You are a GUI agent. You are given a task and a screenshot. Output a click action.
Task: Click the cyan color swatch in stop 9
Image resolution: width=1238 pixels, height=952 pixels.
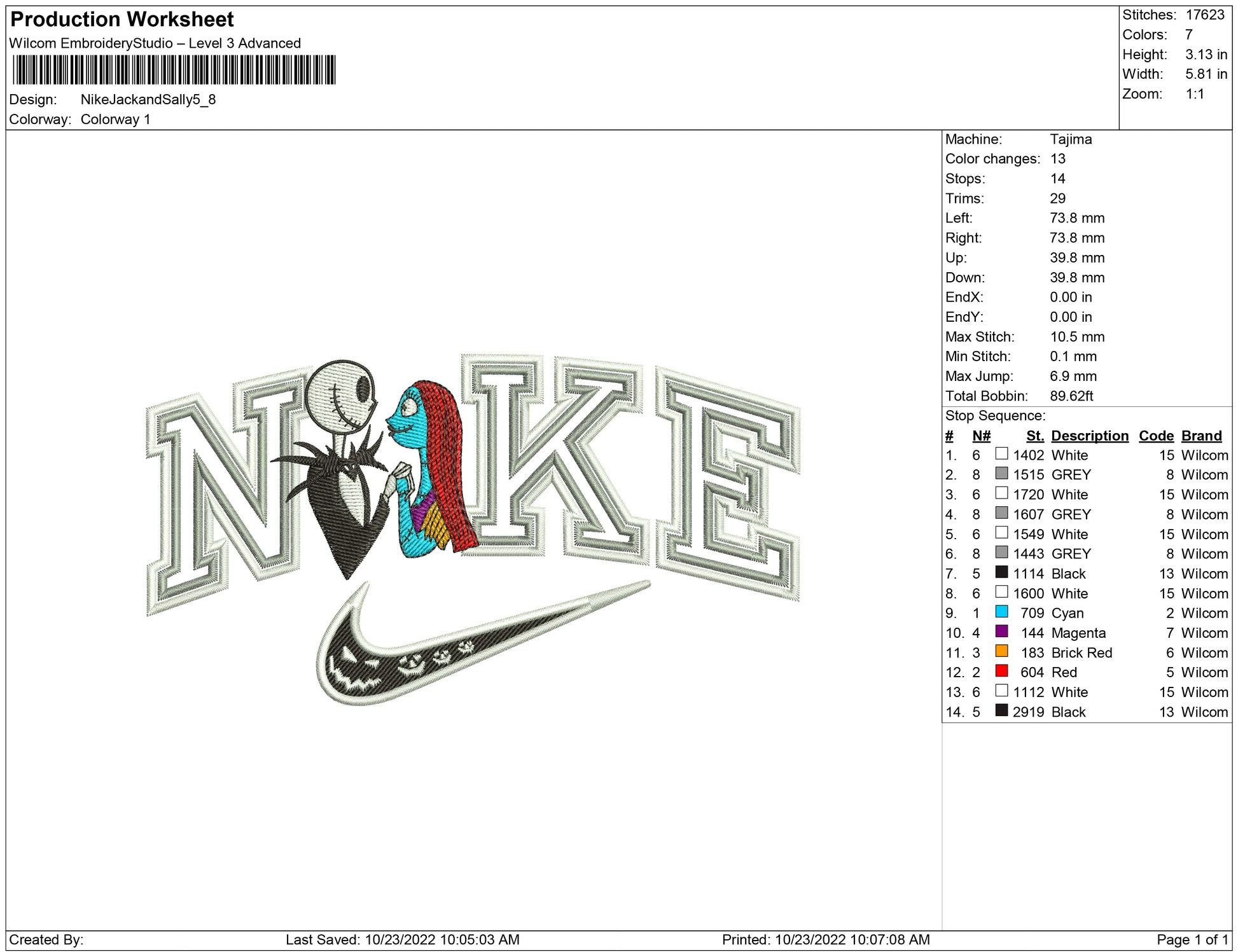pyautogui.click(x=1001, y=612)
